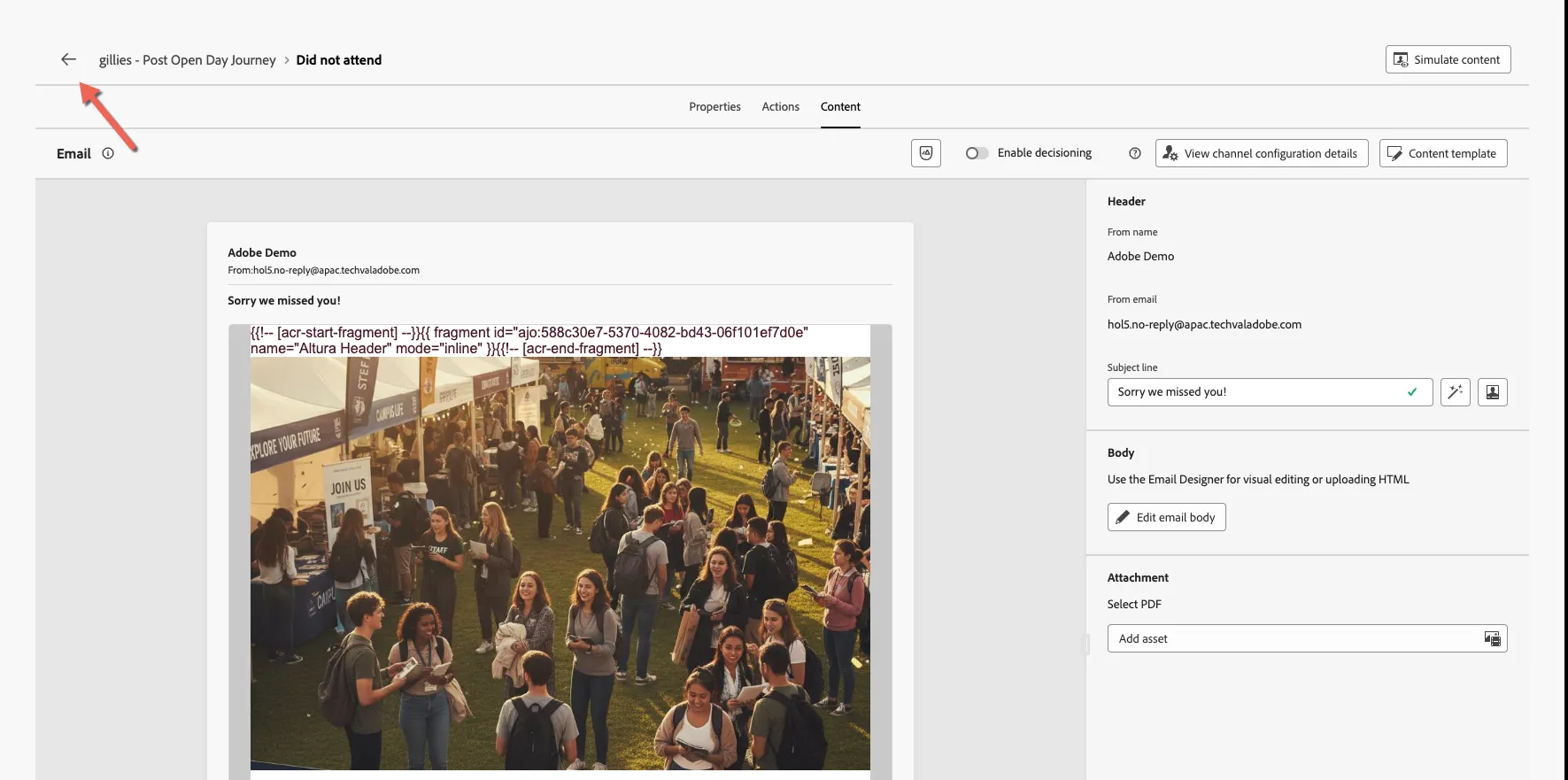Open the AI assistant icon beside Enable decisioning
The height and width of the screenshot is (780, 1568).
[x=926, y=153]
